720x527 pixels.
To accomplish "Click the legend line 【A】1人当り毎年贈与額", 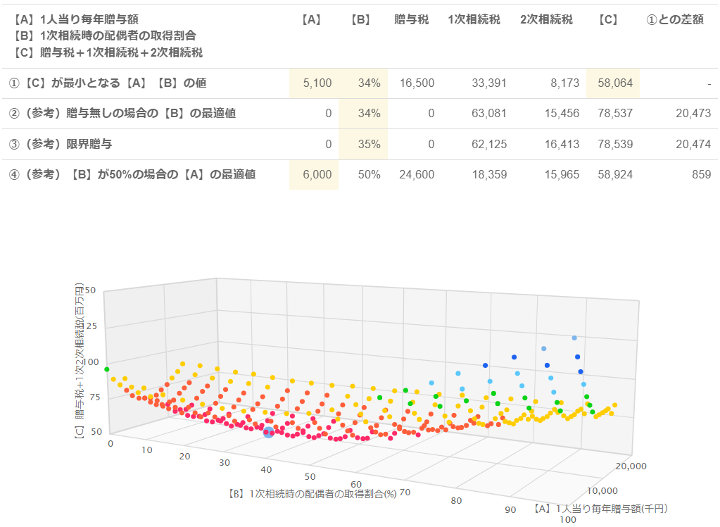I will 75,19.
